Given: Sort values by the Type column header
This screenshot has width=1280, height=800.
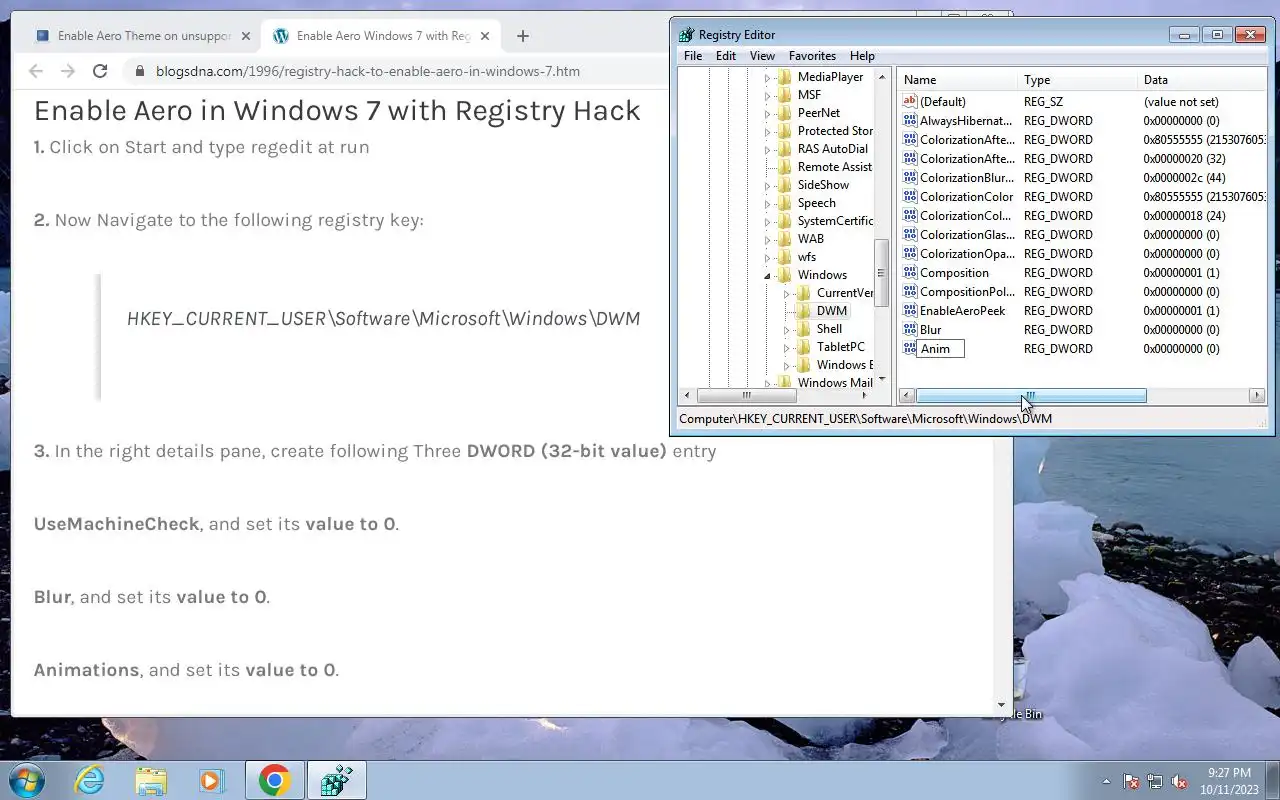Looking at the screenshot, I should 1078,79.
